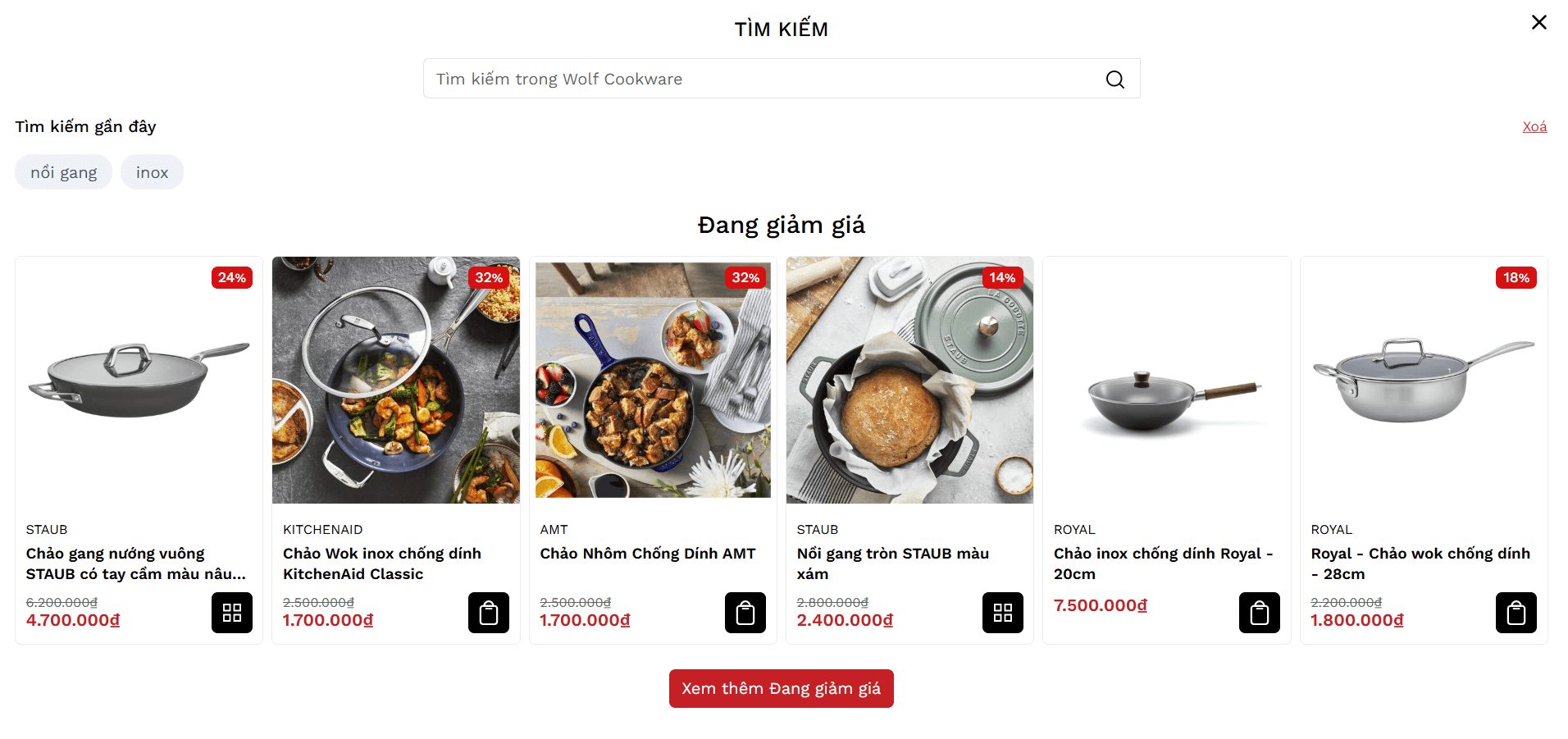Add Royal 28cm wok to cart
1568x739 pixels.
1516,613
